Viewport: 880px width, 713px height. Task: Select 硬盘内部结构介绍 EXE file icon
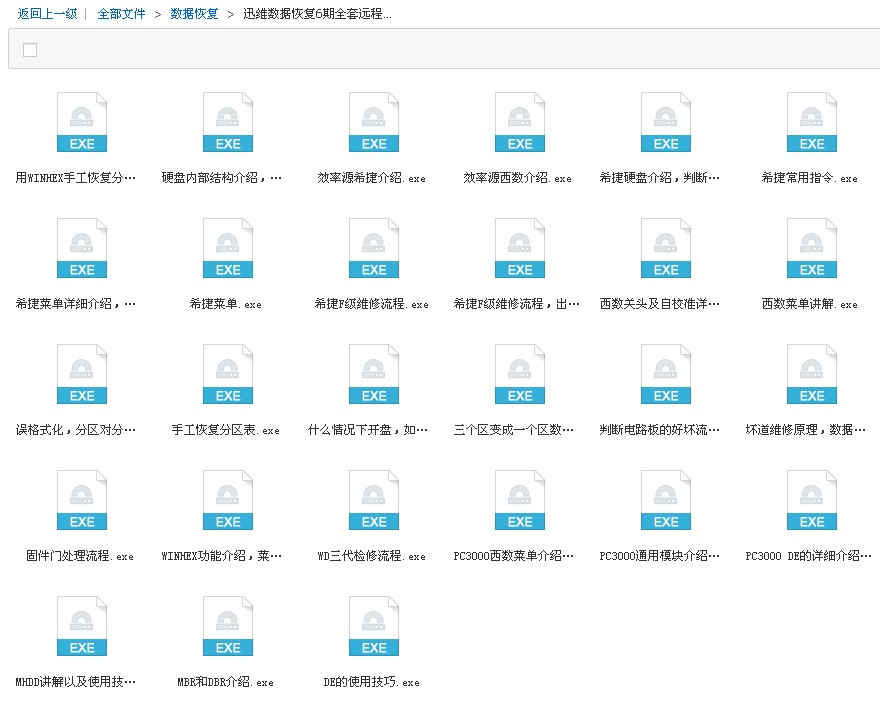coord(228,122)
